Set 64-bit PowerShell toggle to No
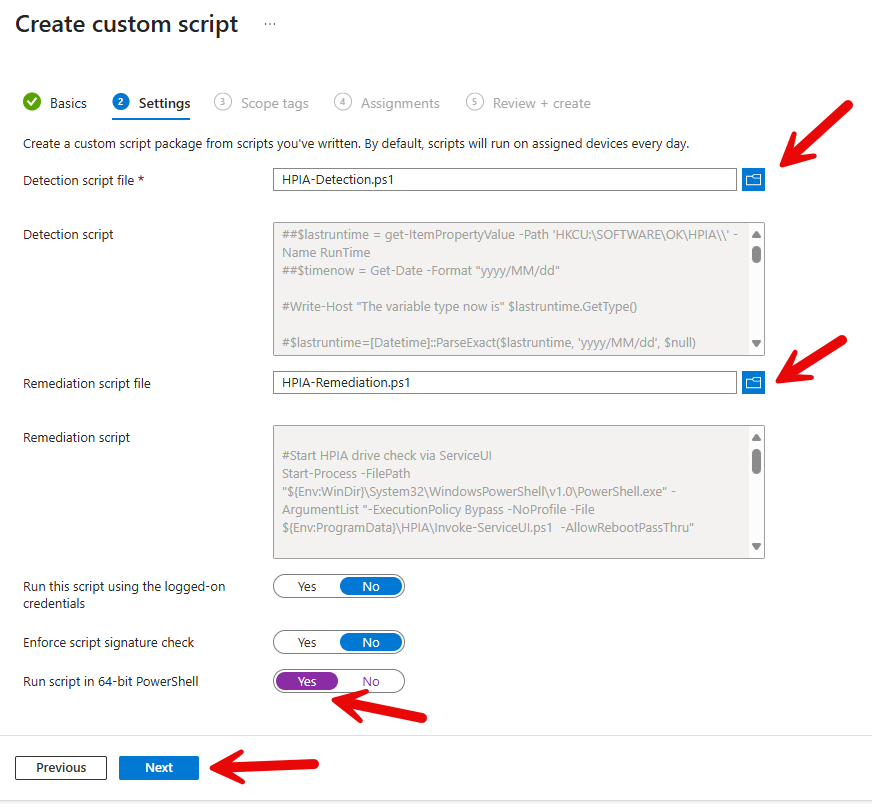Screen dimensions: 872x804 click(371, 682)
